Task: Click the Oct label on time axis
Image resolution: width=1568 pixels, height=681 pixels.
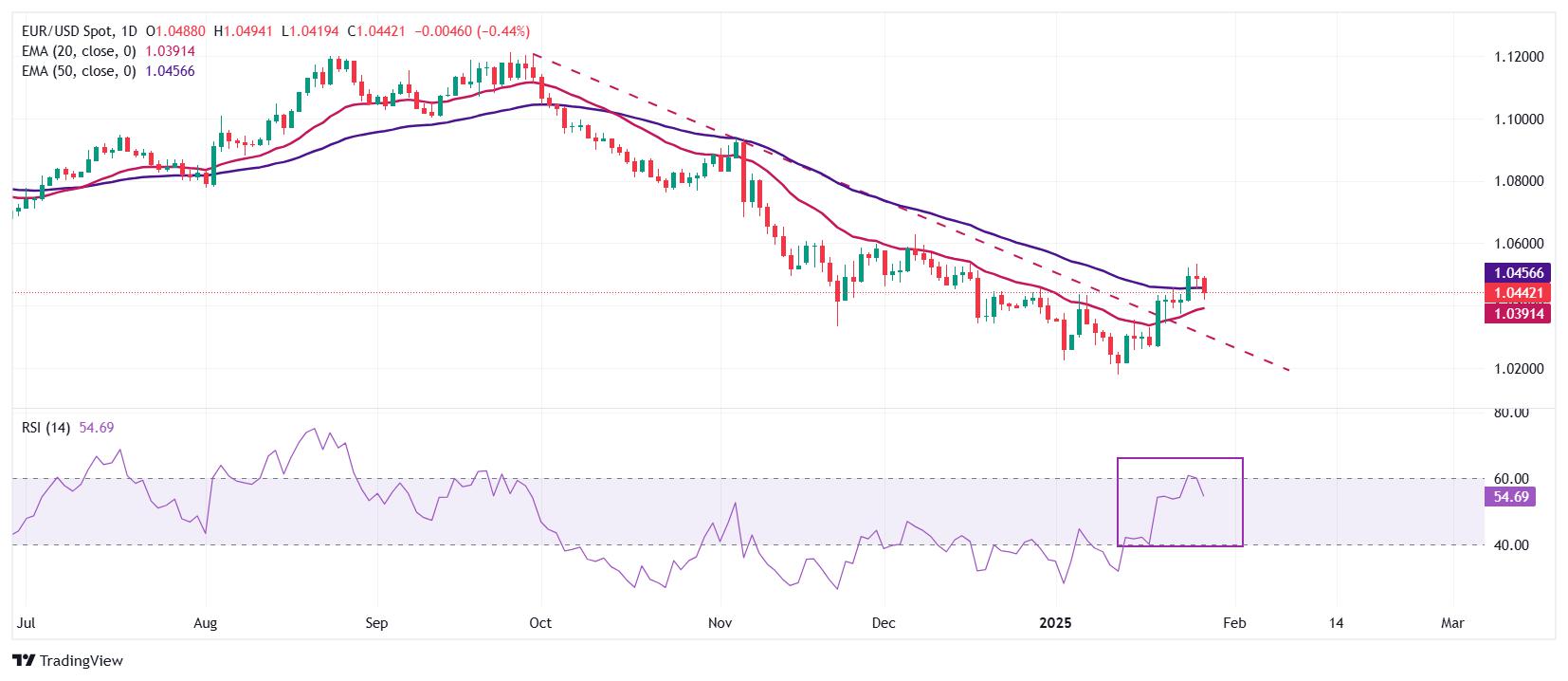Action: 540,623
